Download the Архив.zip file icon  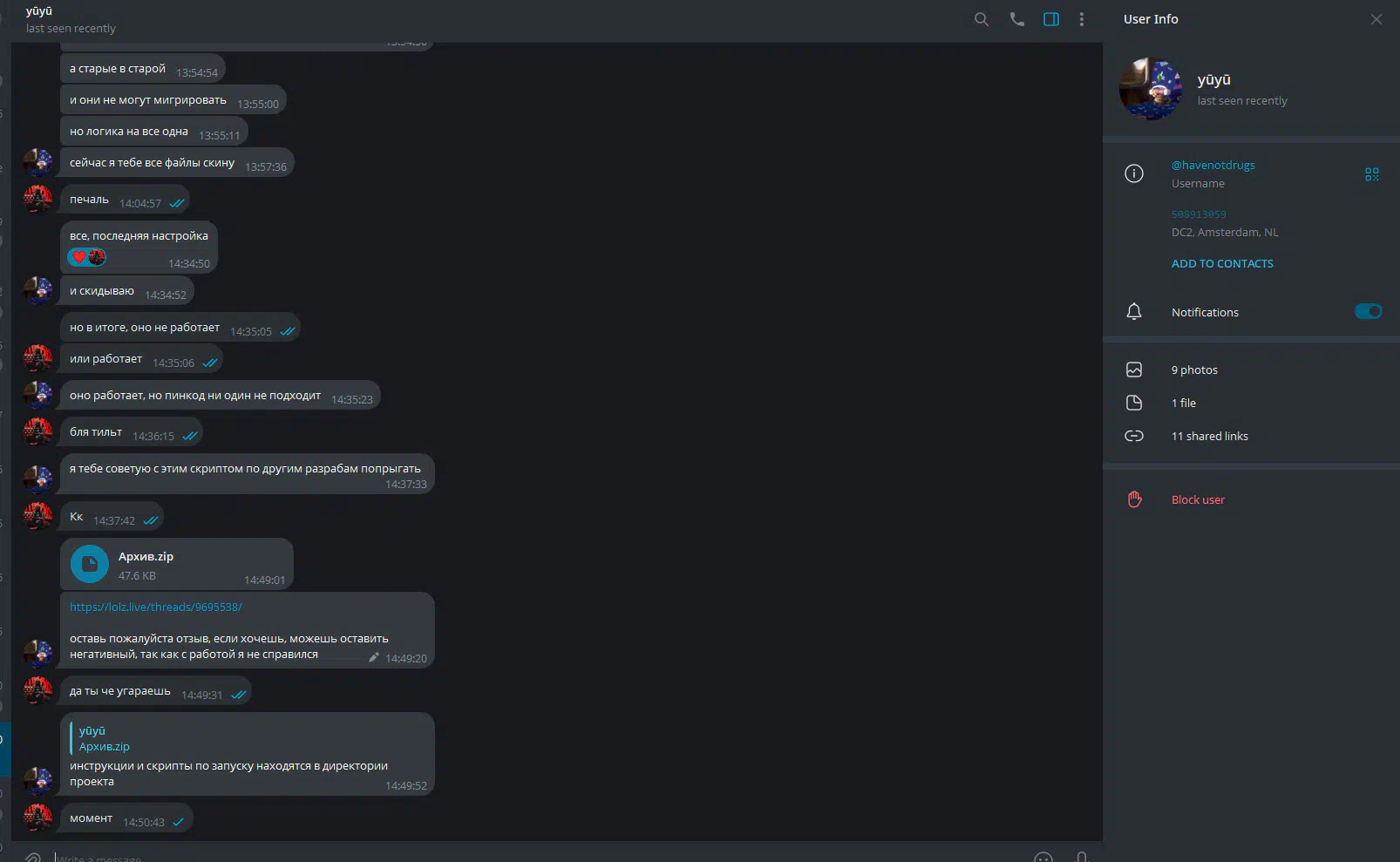(90, 564)
